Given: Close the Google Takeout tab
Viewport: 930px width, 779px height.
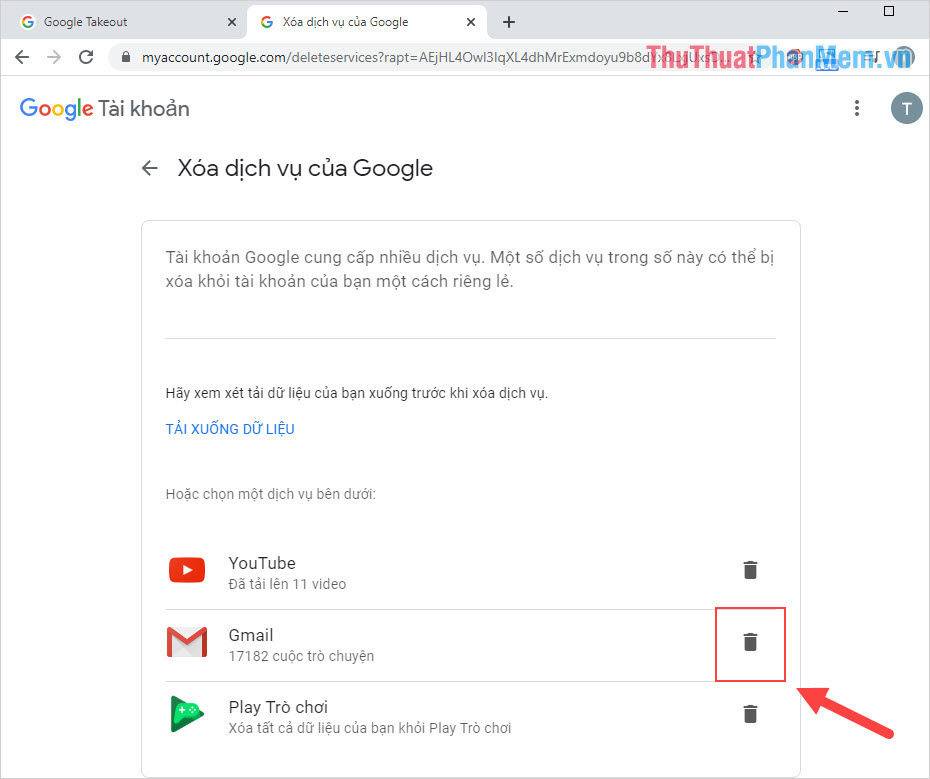Looking at the screenshot, I should (232, 22).
